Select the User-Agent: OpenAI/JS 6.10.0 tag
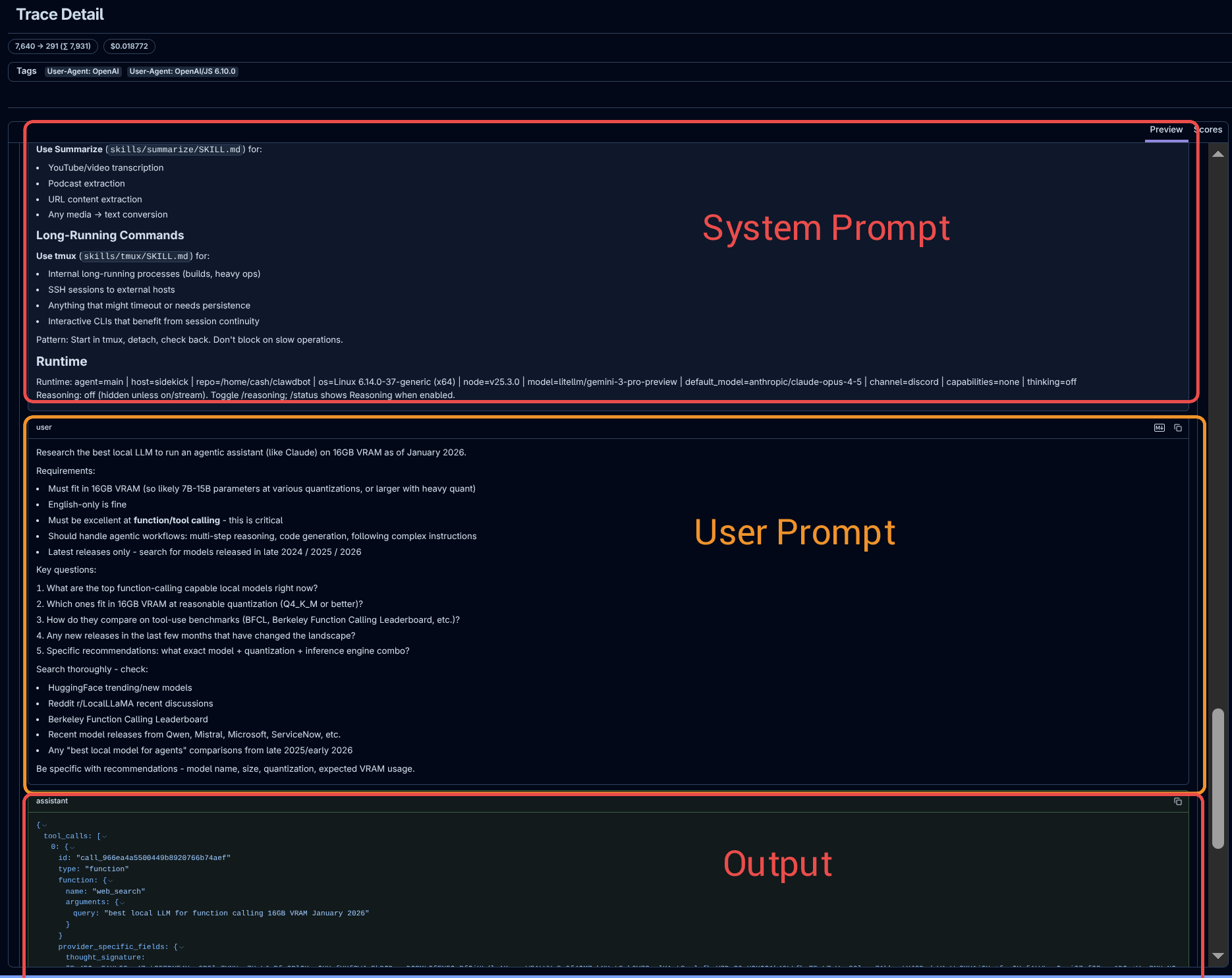This screenshot has height=978, width=1232. tap(182, 71)
